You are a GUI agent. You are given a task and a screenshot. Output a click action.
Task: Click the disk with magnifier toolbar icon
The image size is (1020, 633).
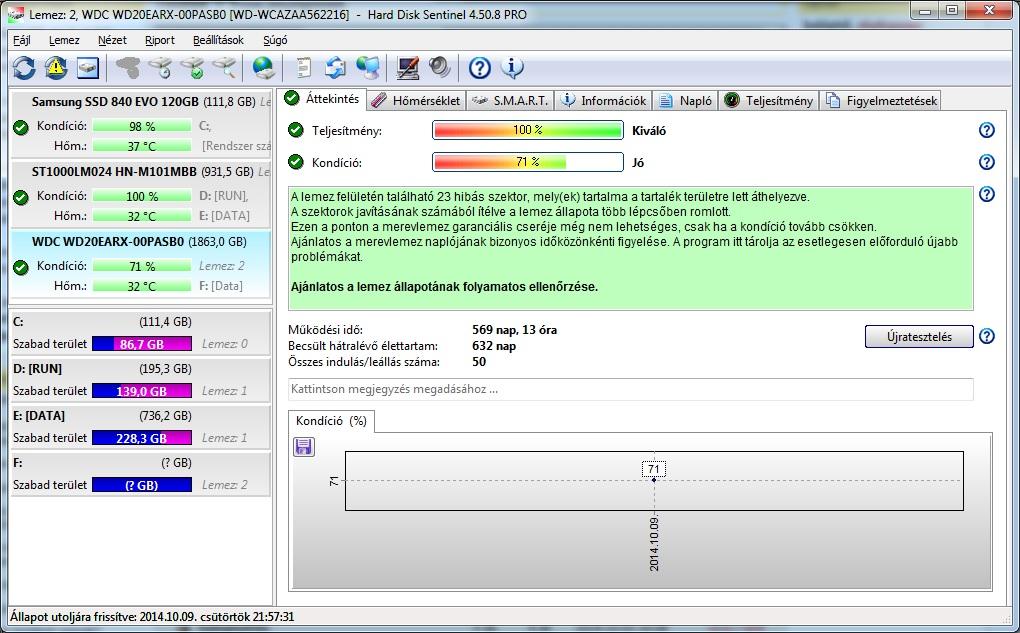[224, 68]
